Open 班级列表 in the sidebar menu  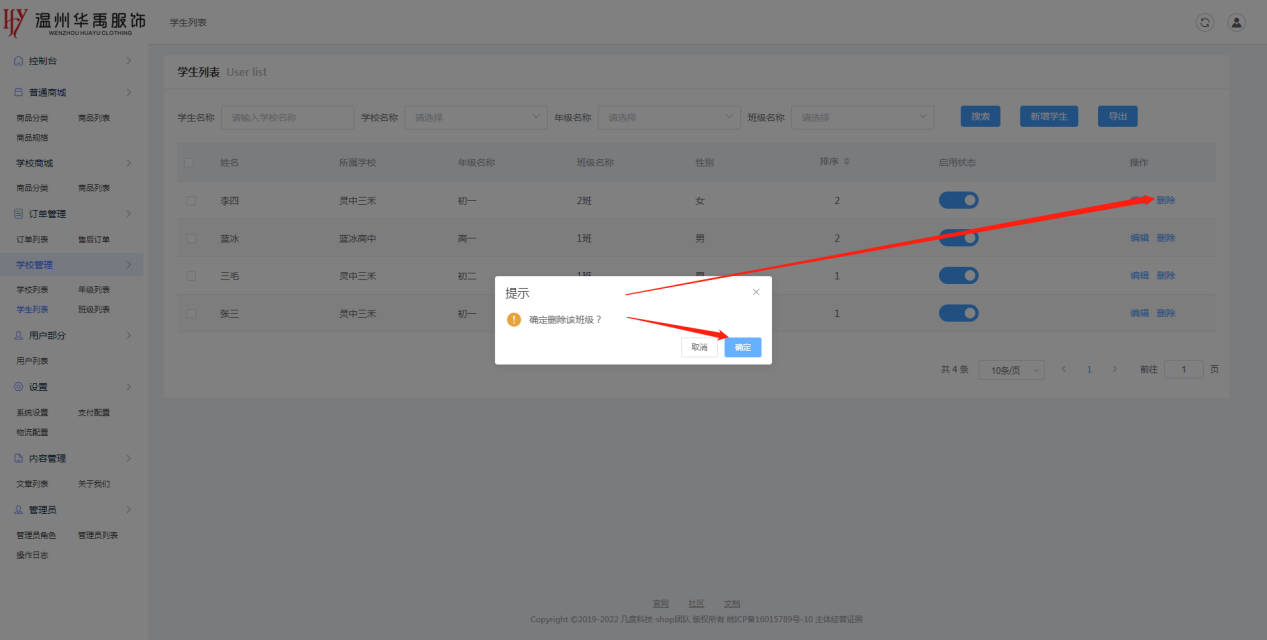click(x=94, y=310)
